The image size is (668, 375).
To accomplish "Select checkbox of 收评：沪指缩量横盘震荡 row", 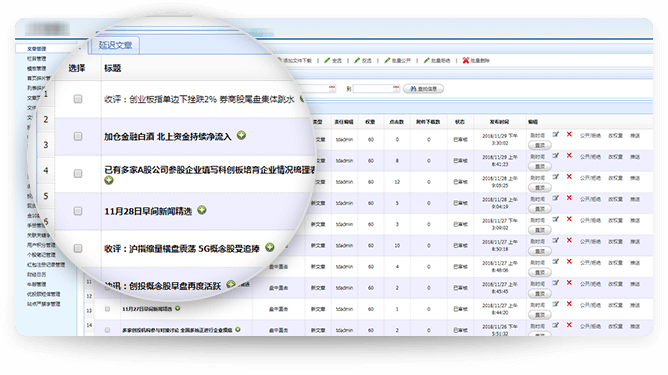I will (78, 248).
